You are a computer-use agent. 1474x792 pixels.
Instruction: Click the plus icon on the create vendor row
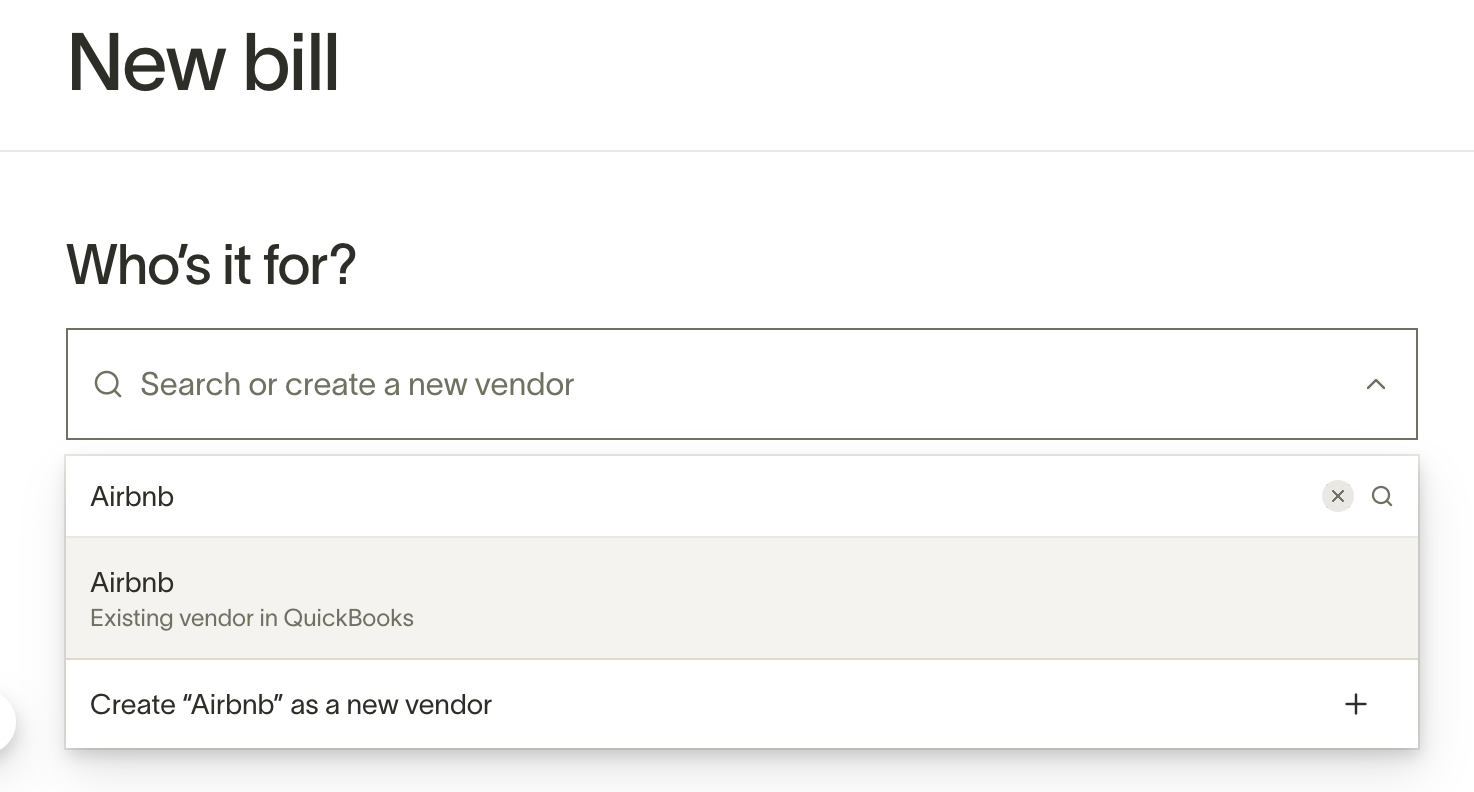pos(1355,704)
